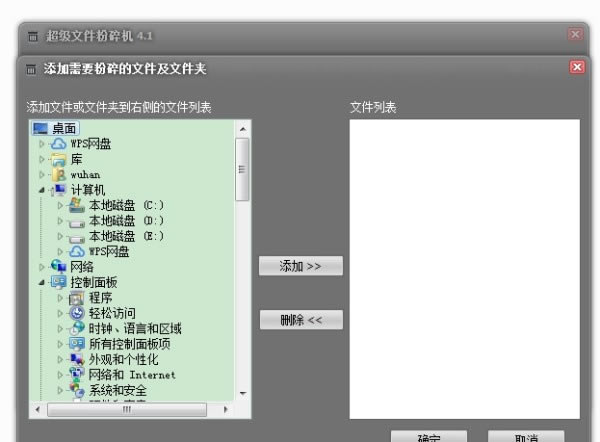Click the dialog title bar window icon
Viewport: 600px width, 442px height.
pyautogui.click(x=31, y=70)
